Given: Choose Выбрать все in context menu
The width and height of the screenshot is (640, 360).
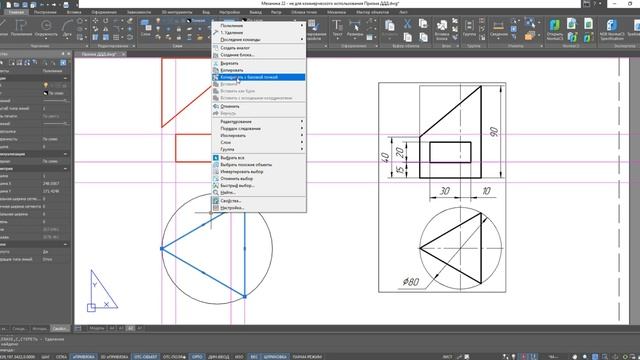Looking at the screenshot, I should (259, 158).
